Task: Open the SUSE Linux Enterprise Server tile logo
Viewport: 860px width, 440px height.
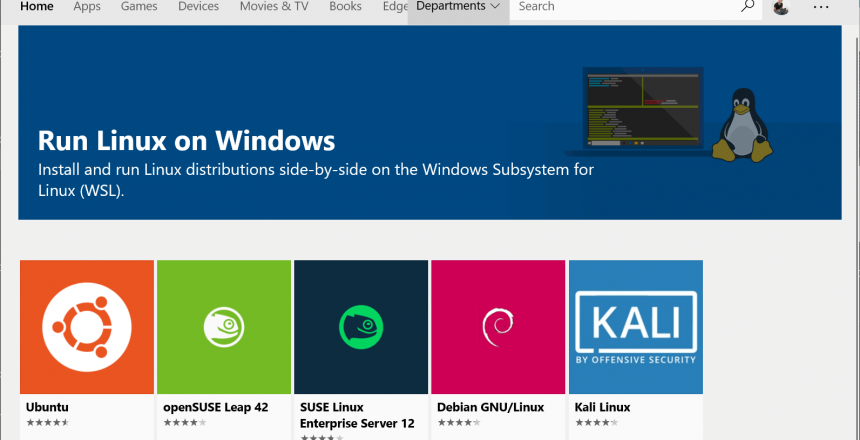Action: (x=361, y=327)
